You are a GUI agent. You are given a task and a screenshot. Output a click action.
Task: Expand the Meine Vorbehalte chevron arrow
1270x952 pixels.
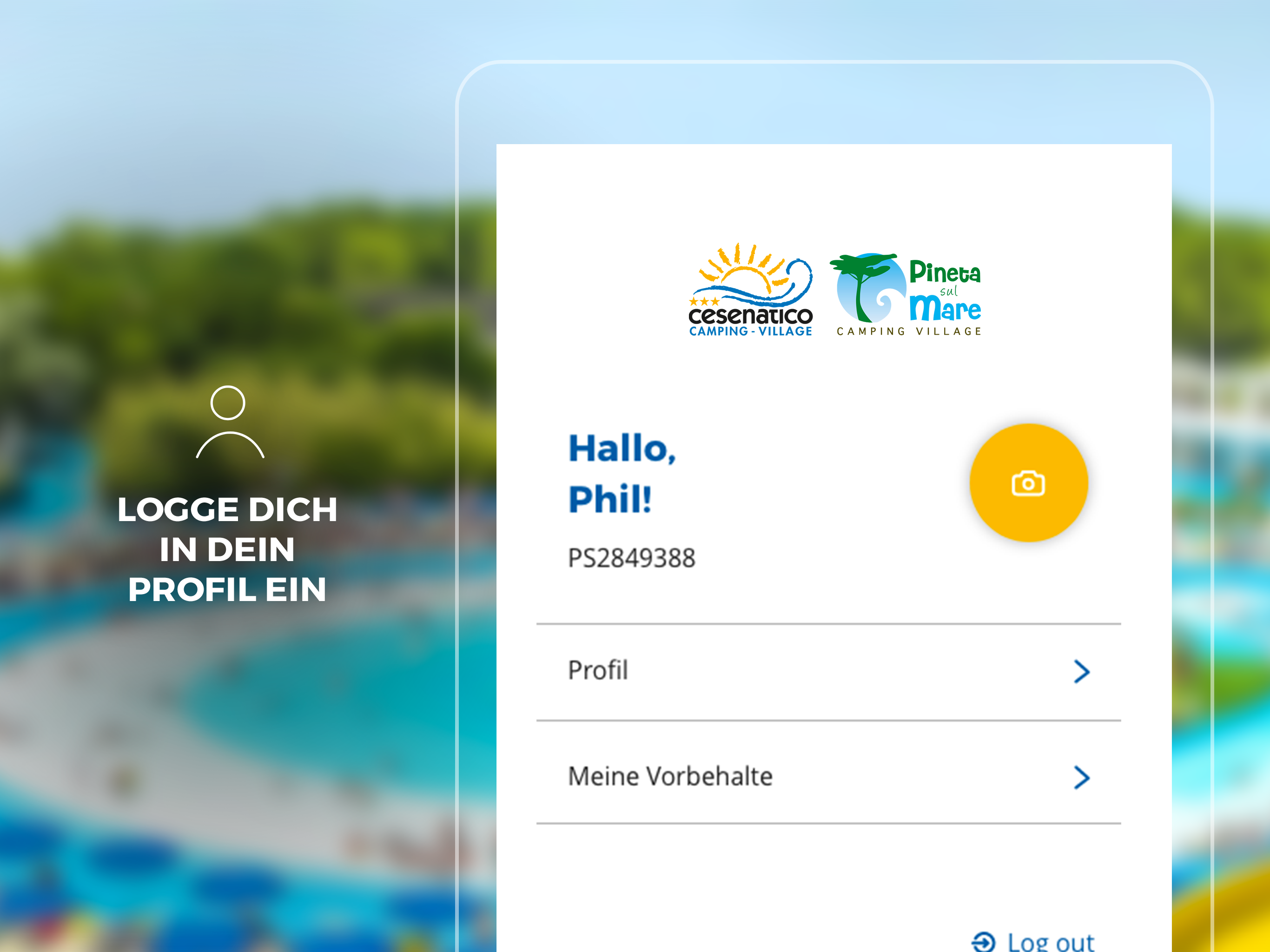pos(1082,777)
